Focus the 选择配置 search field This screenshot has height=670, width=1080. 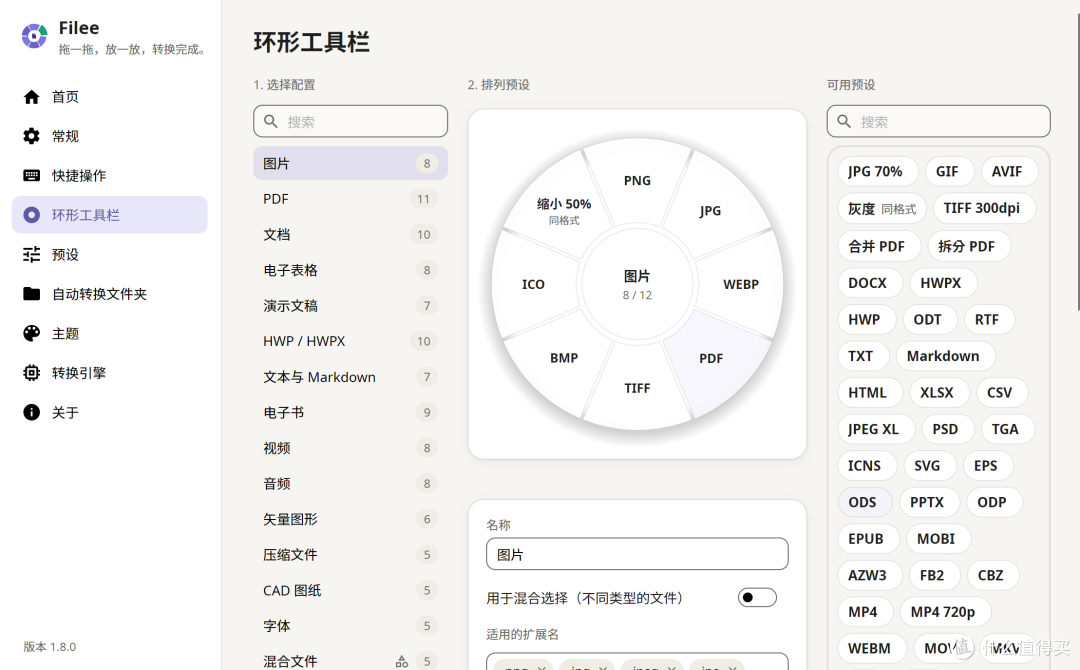351,121
